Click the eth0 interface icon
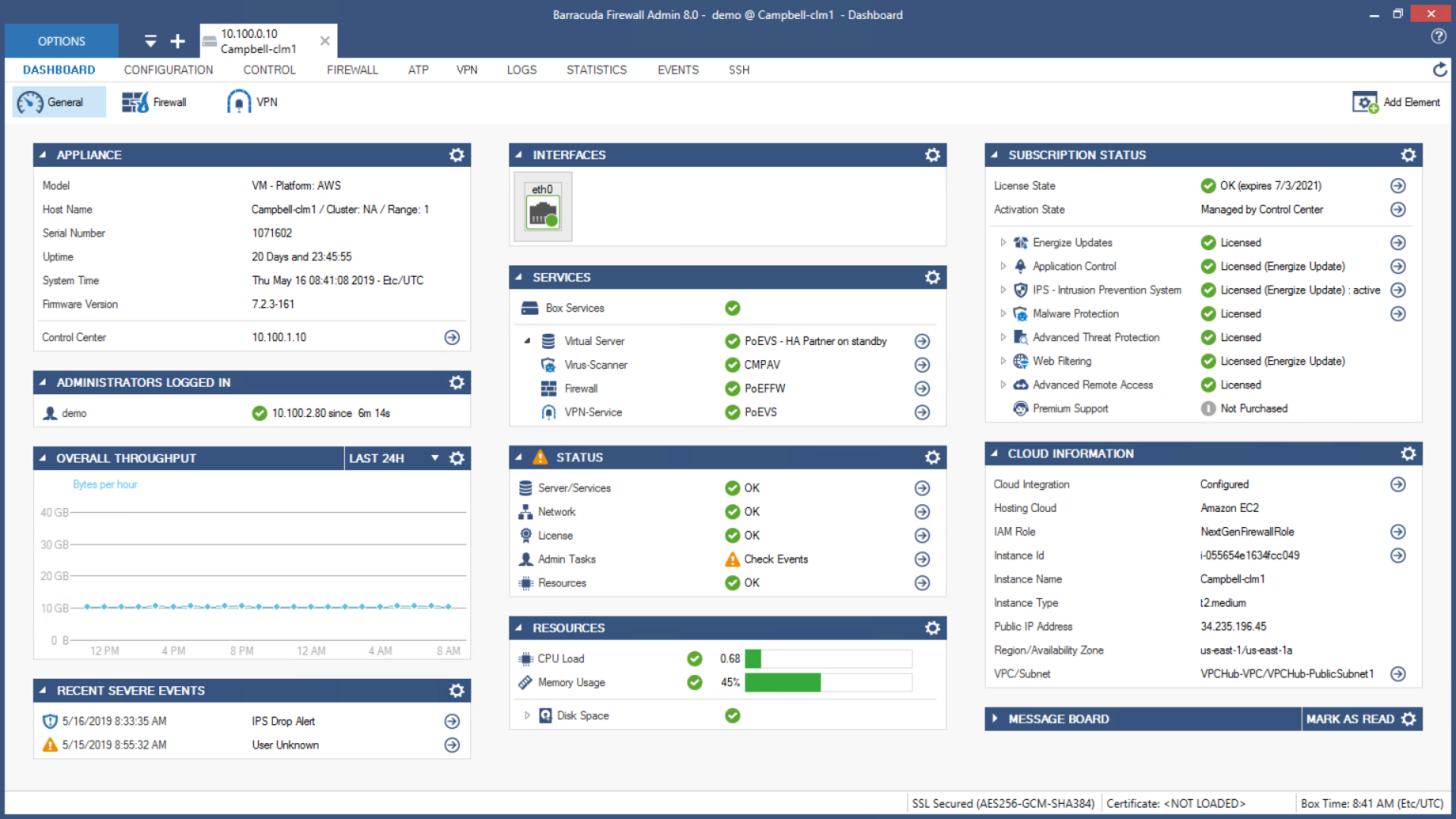 542,206
